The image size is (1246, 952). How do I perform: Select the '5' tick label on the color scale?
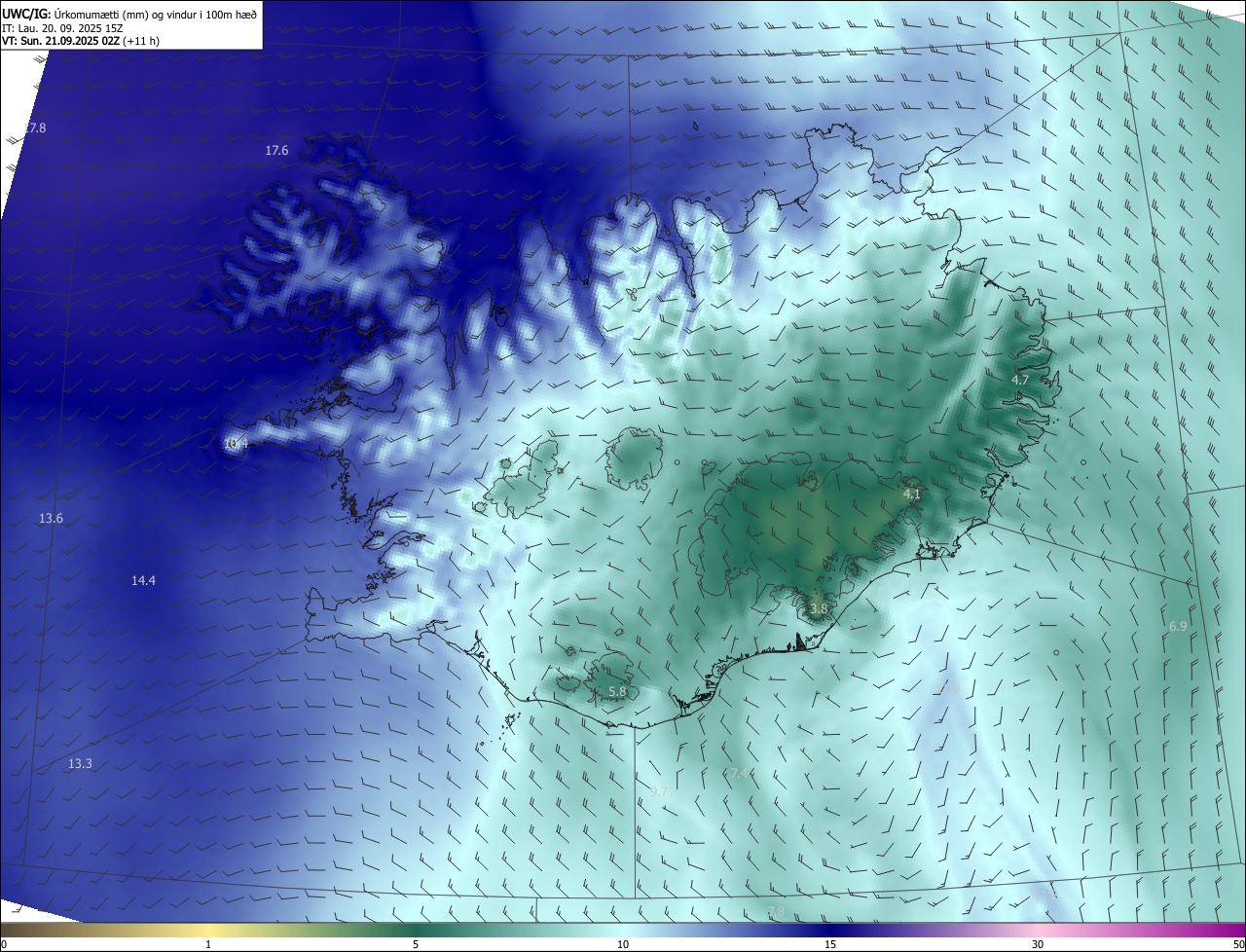[416, 945]
